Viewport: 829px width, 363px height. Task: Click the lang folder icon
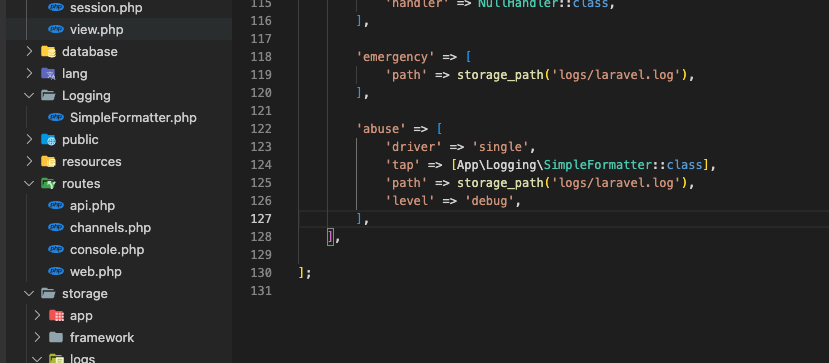click(48, 73)
